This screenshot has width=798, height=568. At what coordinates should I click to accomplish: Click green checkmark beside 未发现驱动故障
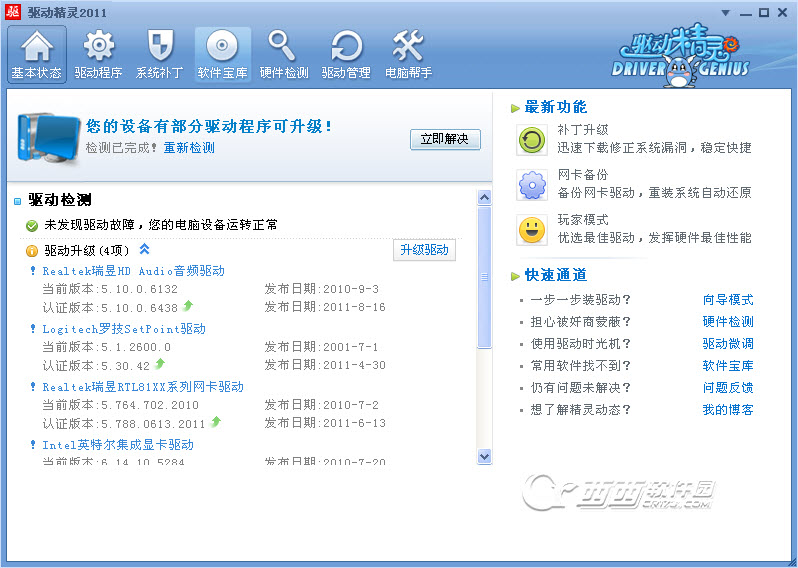click(x=32, y=225)
